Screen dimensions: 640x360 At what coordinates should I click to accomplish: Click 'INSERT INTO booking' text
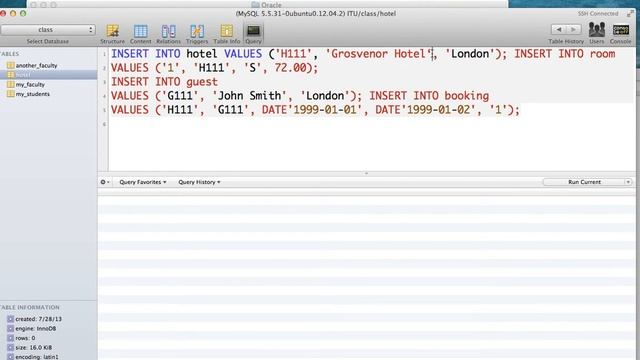pos(429,96)
